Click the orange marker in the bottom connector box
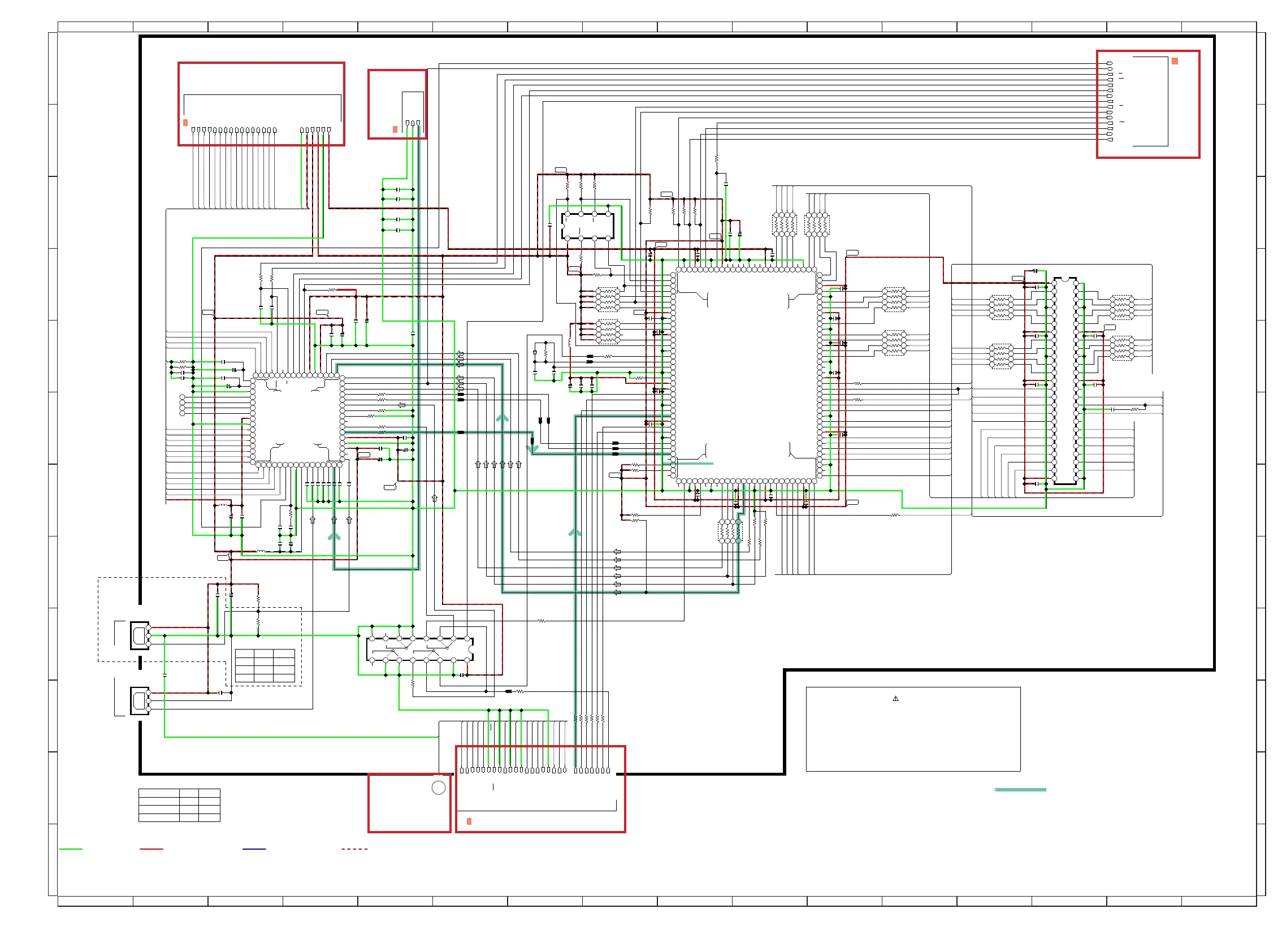Image resolution: width=1282 pixels, height=952 pixels. tap(469, 821)
